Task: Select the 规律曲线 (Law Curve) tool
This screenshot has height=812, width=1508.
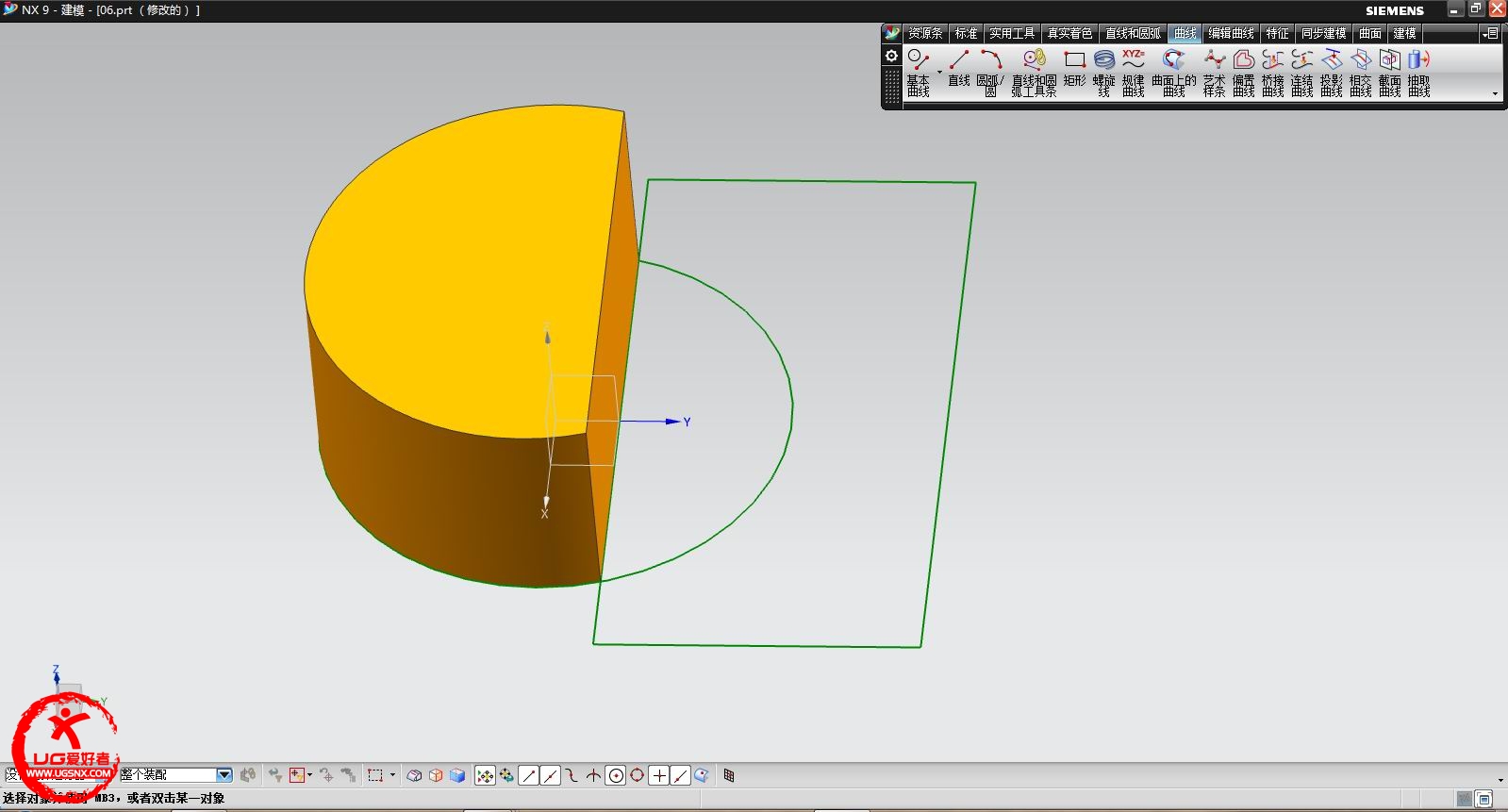Action: pos(1134,73)
